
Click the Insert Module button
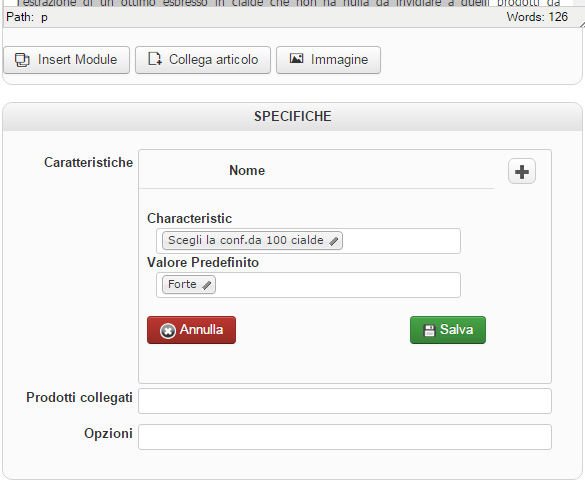click(66, 60)
